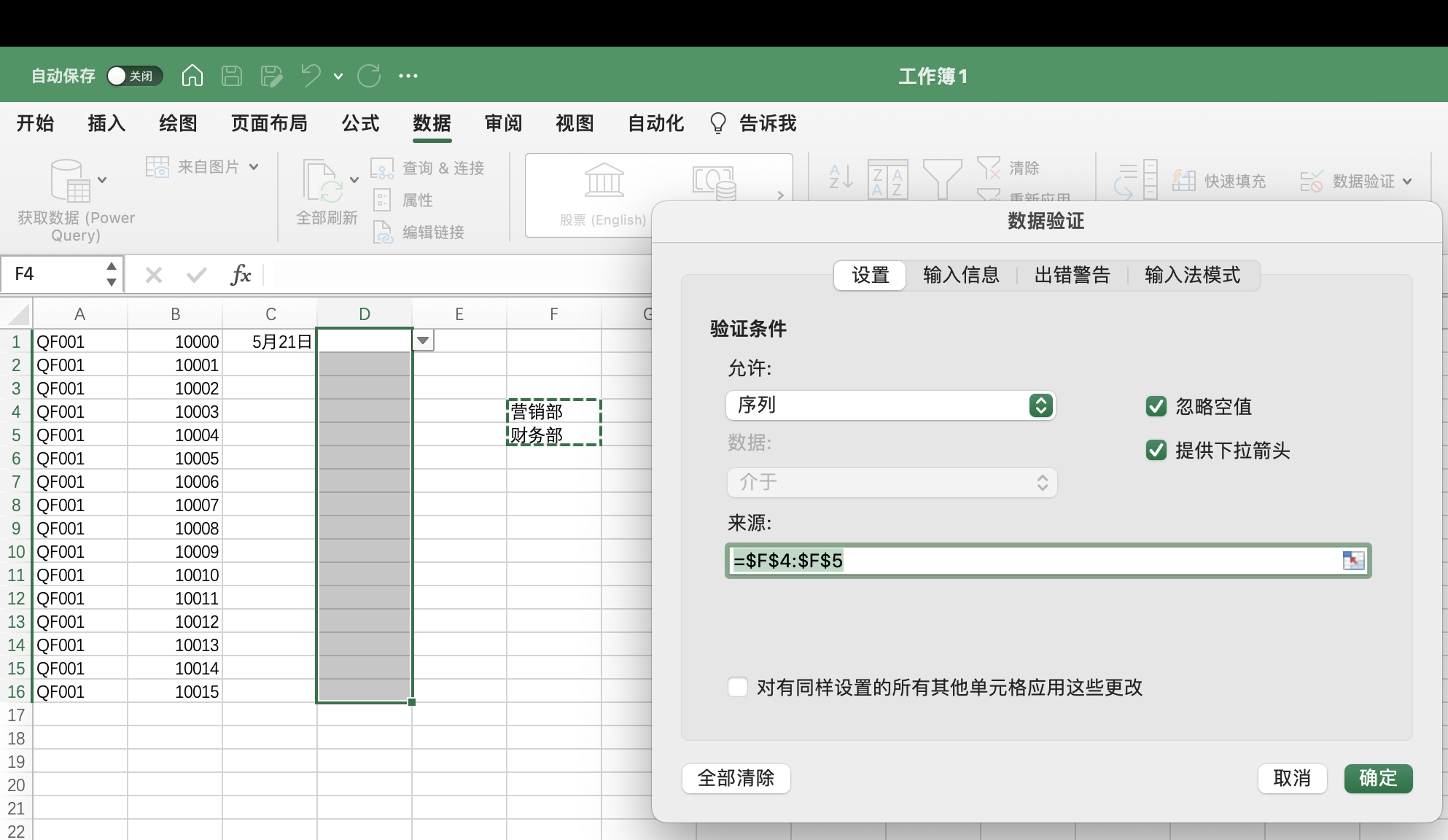Switch to the 设置 dialog tab
This screenshot has width=1448, height=840.
[870, 276]
